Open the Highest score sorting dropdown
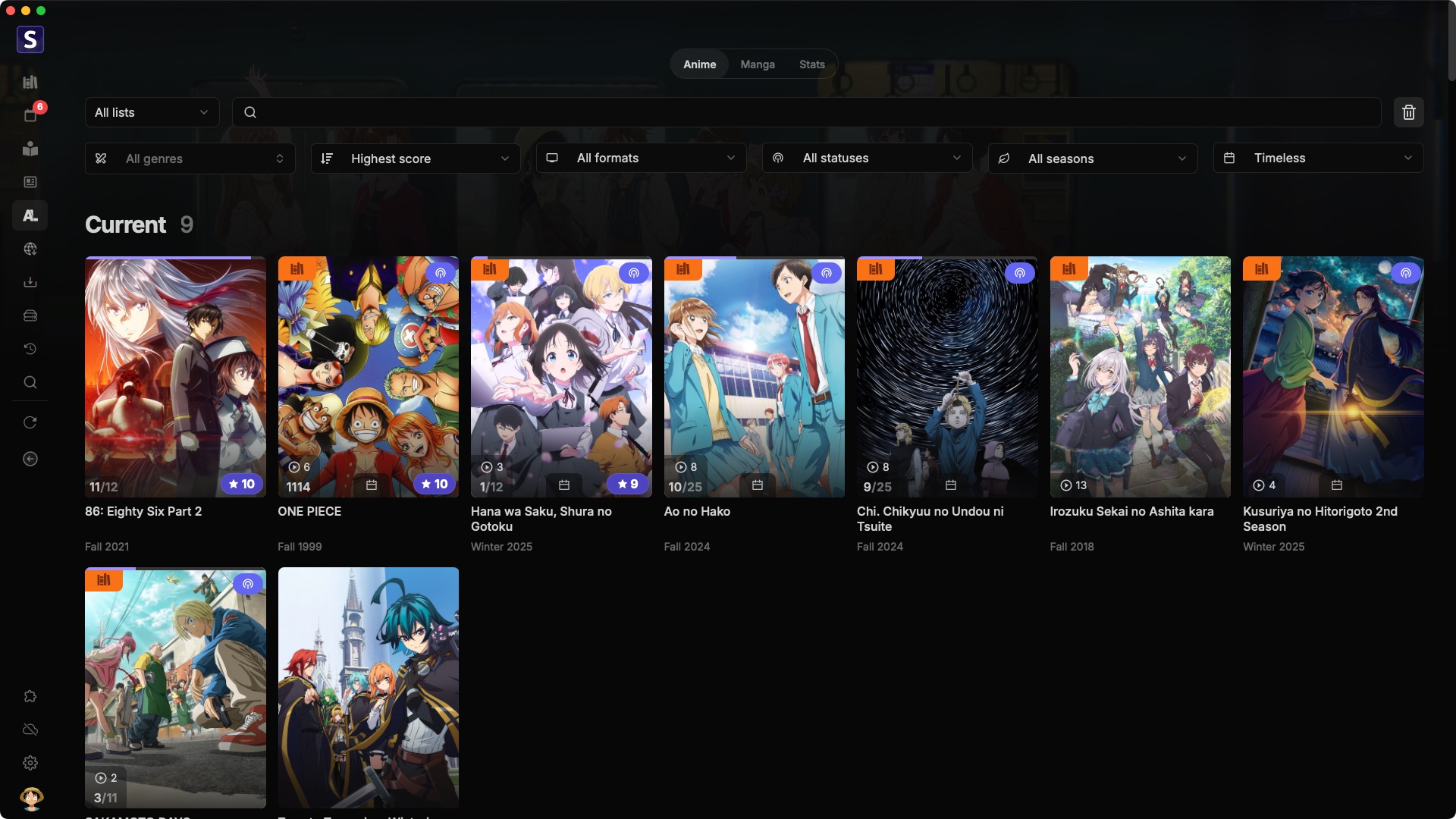 click(x=415, y=158)
